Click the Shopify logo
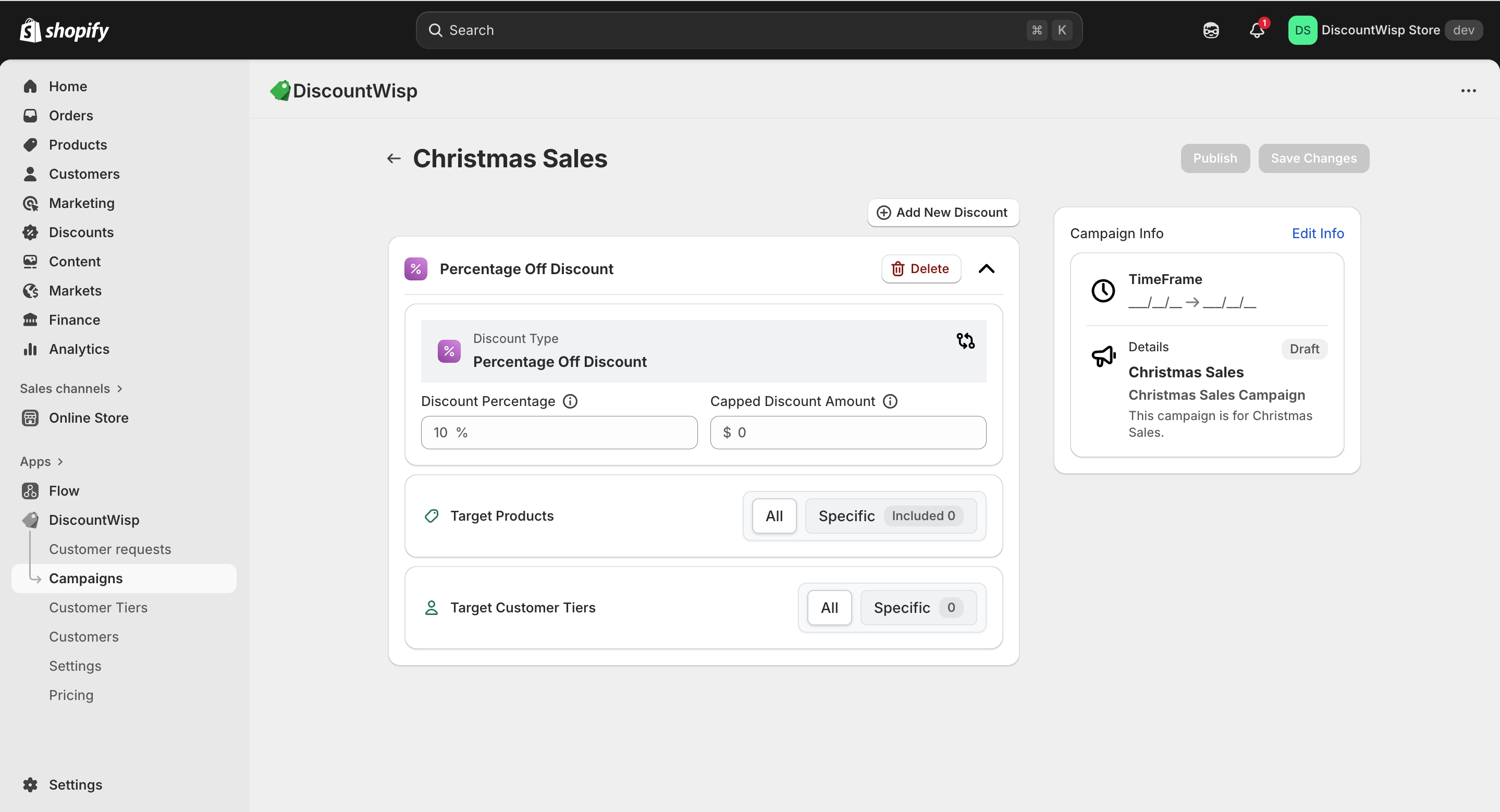Image resolution: width=1500 pixels, height=812 pixels. pos(64,30)
